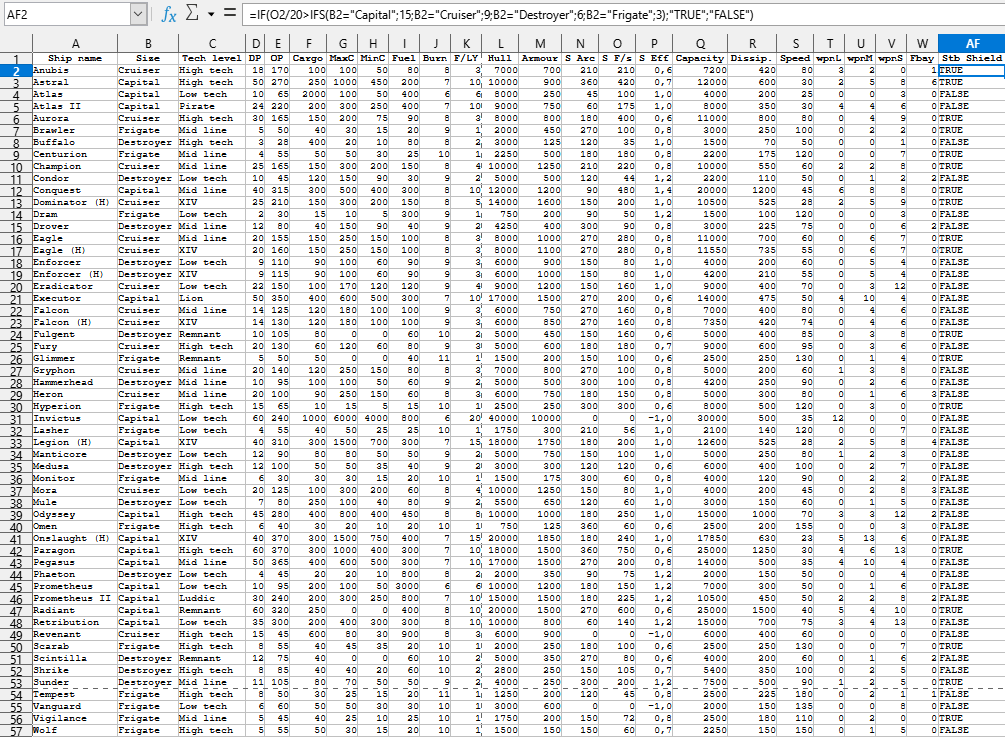Select the 'Astral' ship name cell
1005x737 pixels.
click(75, 83)
